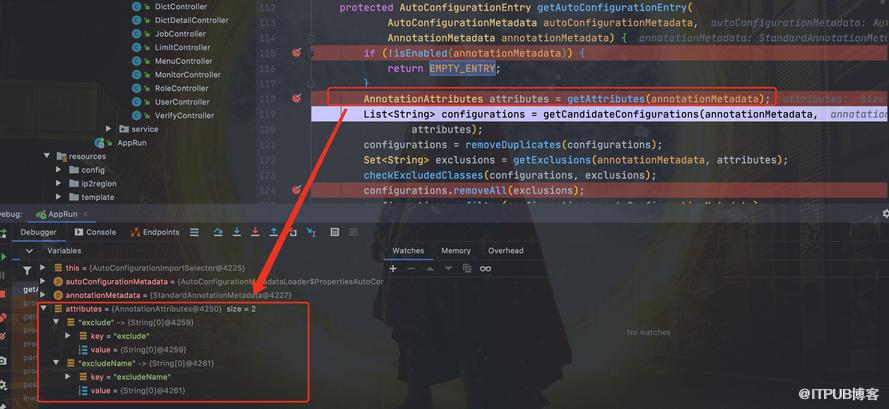Image resolution: width=889 pixels, height=409 pixels.
Task: Select the config folder
Action: coord(93,170)
